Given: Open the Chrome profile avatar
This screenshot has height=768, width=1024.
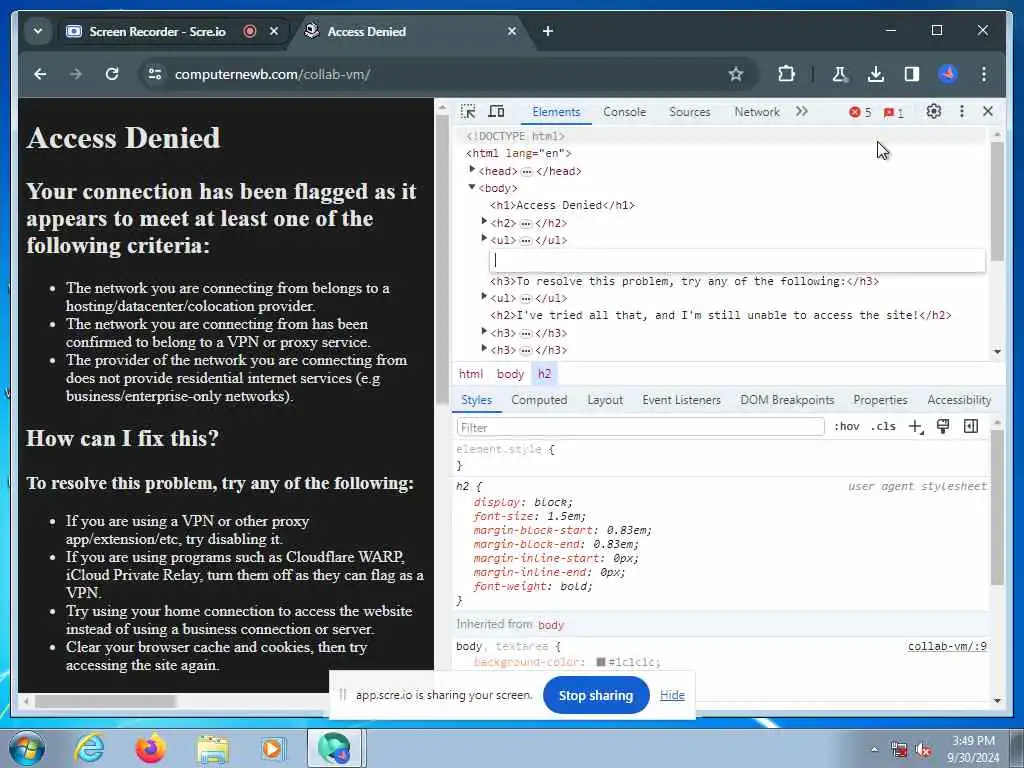Looking at the screenshot, I should (x=948, y=74).
